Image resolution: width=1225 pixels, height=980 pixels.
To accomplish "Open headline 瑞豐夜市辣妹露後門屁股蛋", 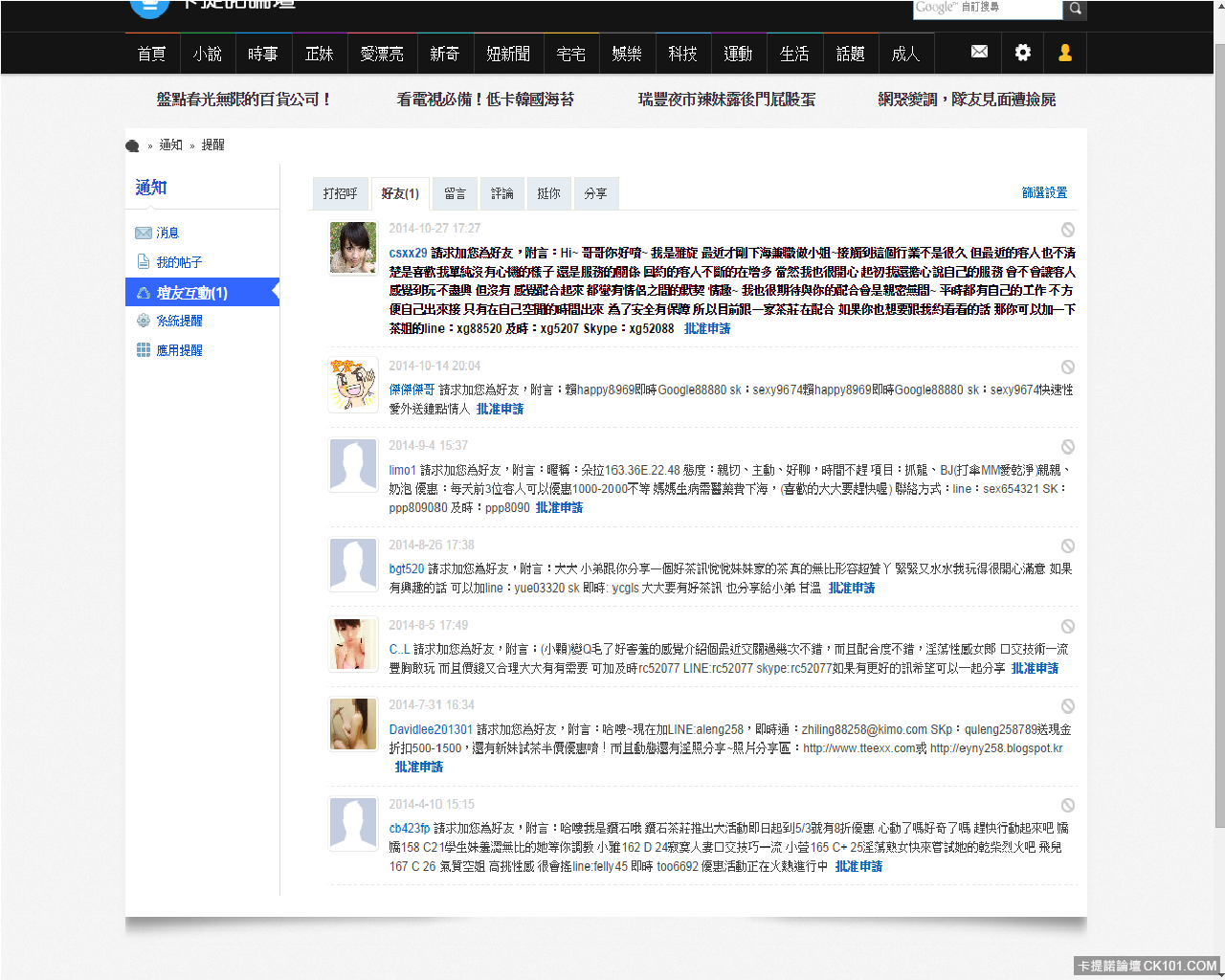I will pos(726,100).
